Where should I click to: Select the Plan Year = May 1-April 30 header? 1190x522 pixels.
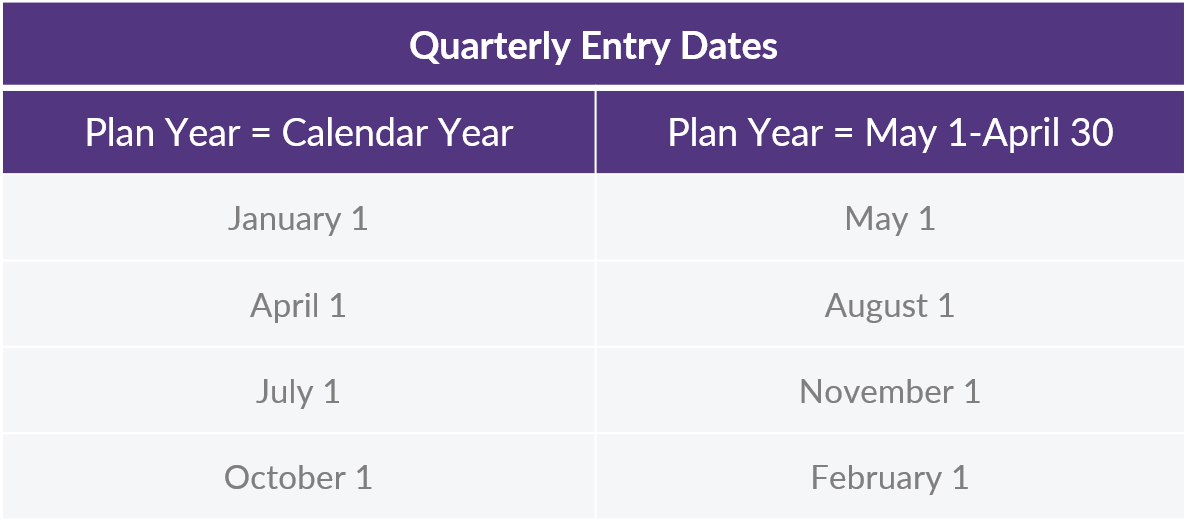[x=890, y=133]
